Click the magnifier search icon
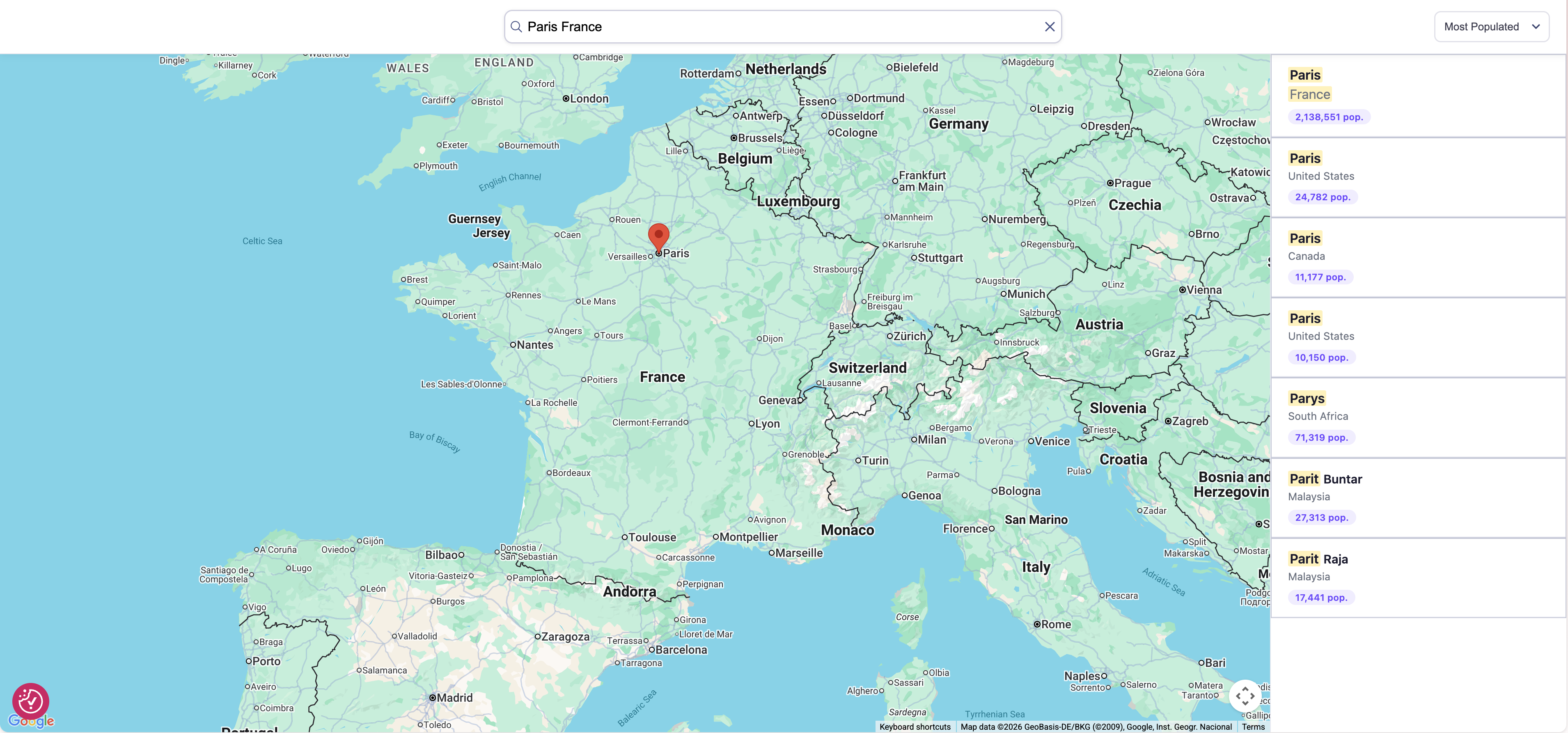Viewport: 1568px width, 733px height. (516, 27)
